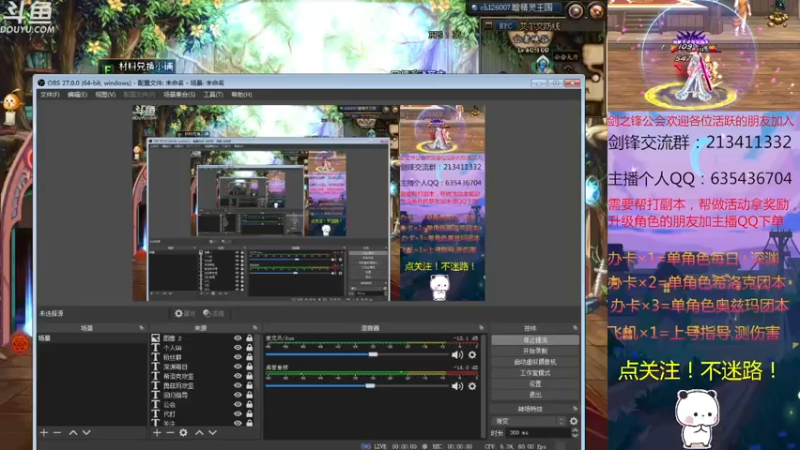
Task: Open 麦克风/Aux audio settings gear
Action: [472, 355]
